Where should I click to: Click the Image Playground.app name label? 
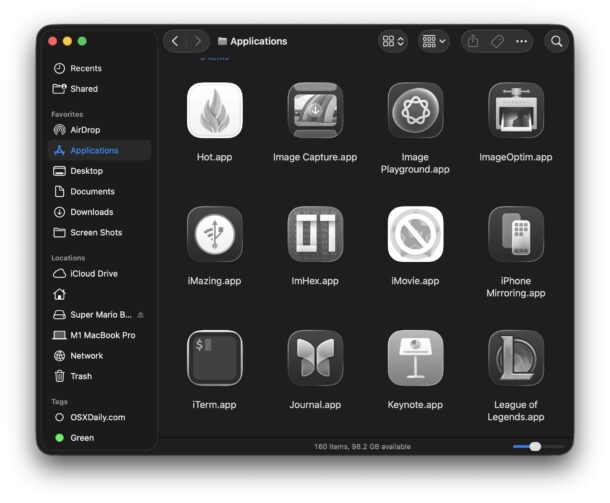tap(415, 163)
